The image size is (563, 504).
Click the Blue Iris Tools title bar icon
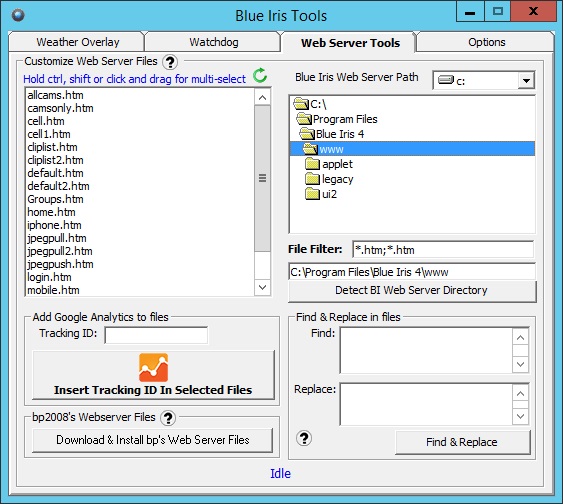(18, 15)
